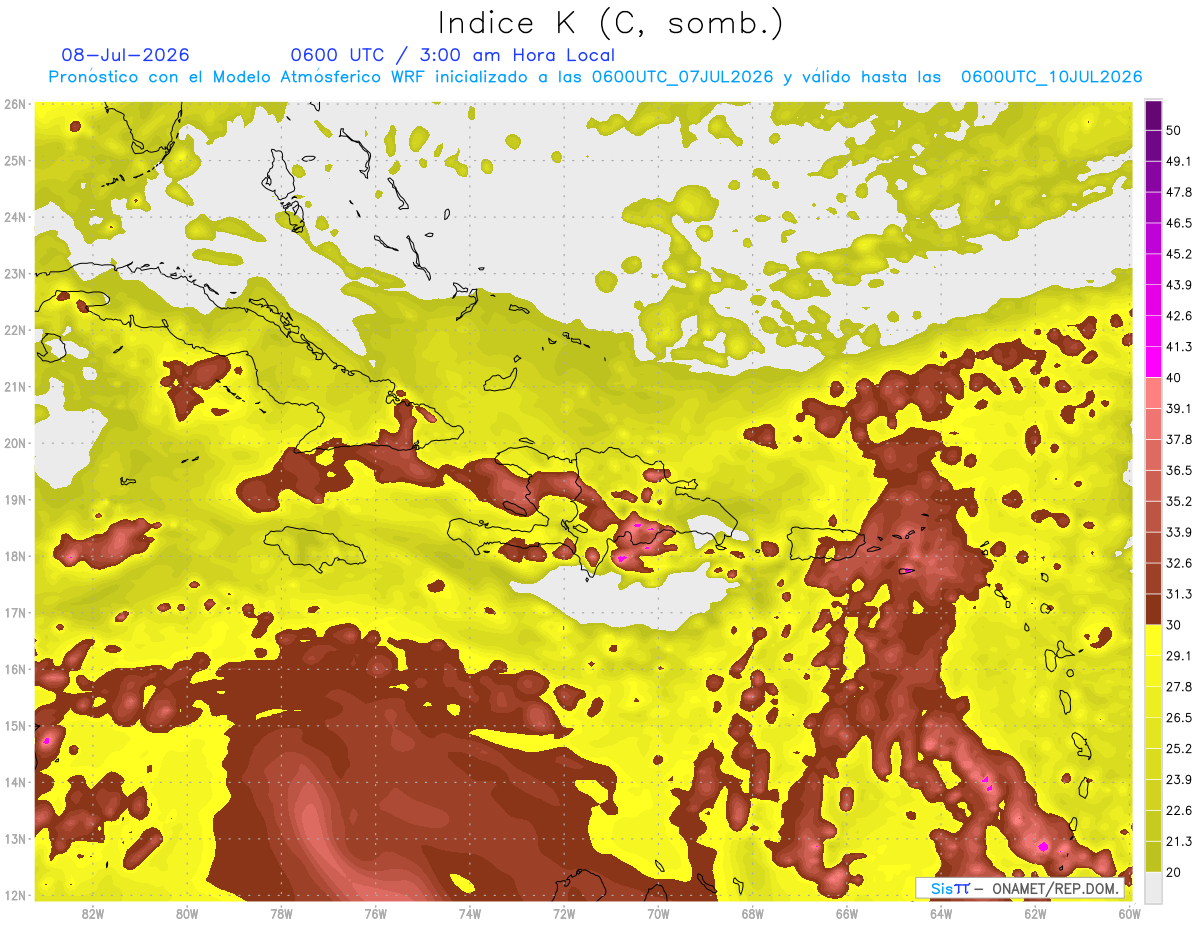The image size is (1200, 927).
Task: Click colorbar value "37.8"
Action: (1178, 439)
